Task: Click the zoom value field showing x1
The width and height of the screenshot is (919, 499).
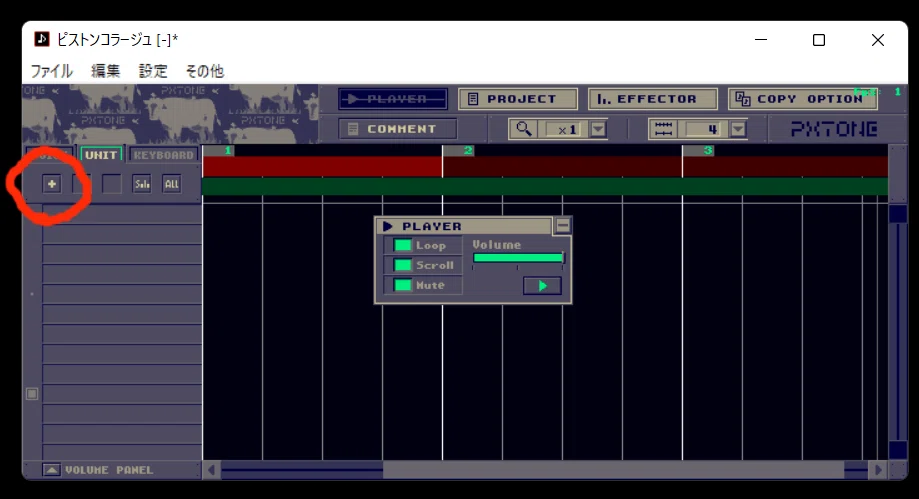Action: click(565, 130)
